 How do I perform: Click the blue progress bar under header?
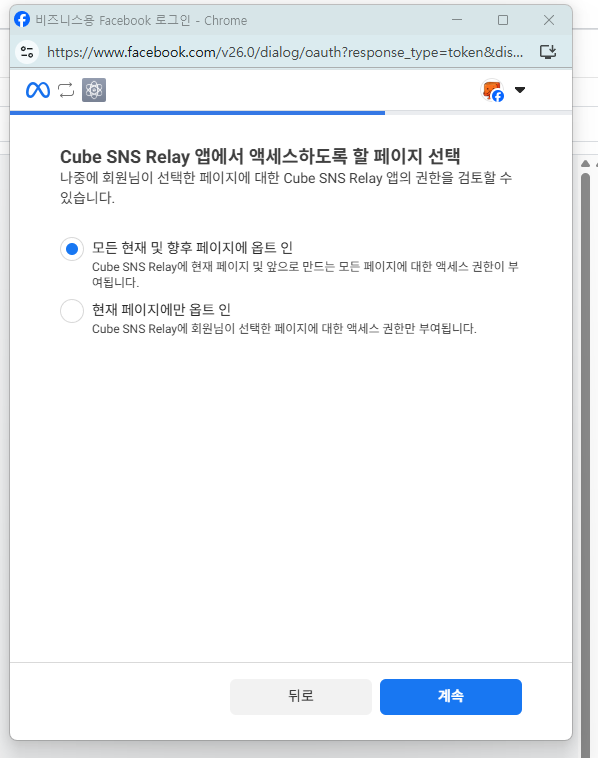click(x=197, y=113)
